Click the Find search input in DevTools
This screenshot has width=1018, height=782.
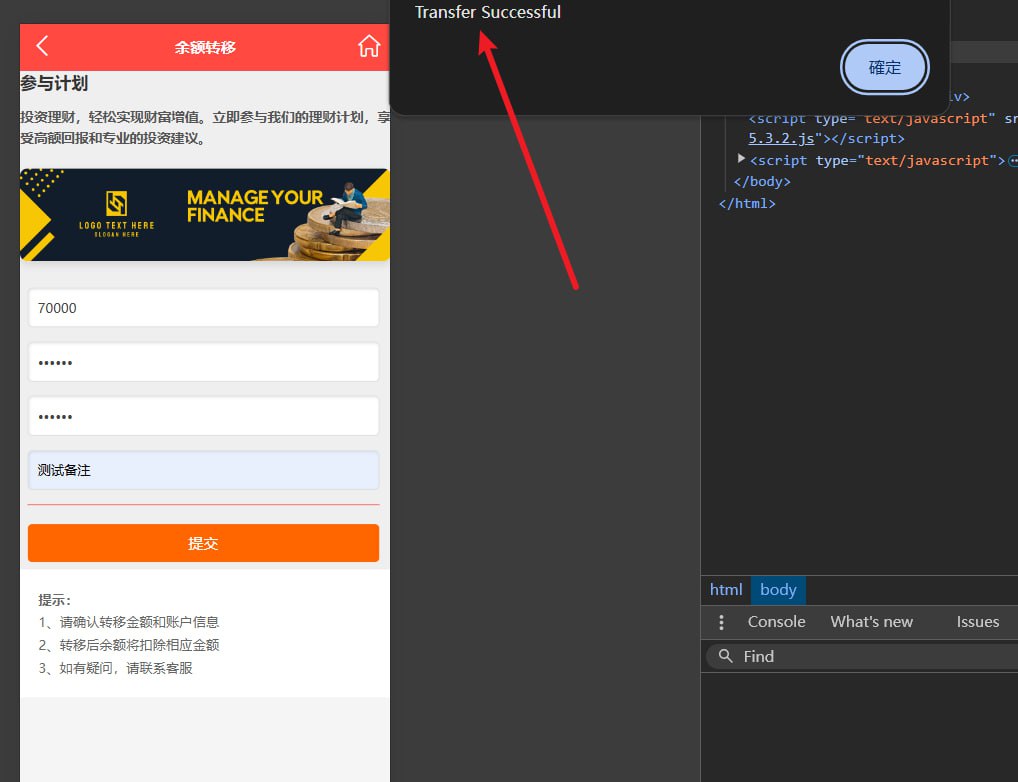870,657
